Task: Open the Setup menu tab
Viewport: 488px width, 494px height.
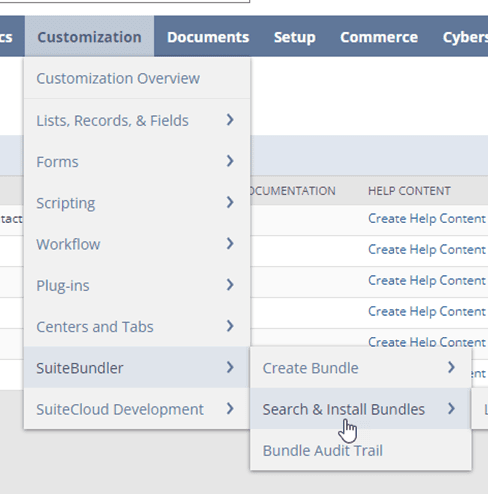Action: tap(294, 37)
